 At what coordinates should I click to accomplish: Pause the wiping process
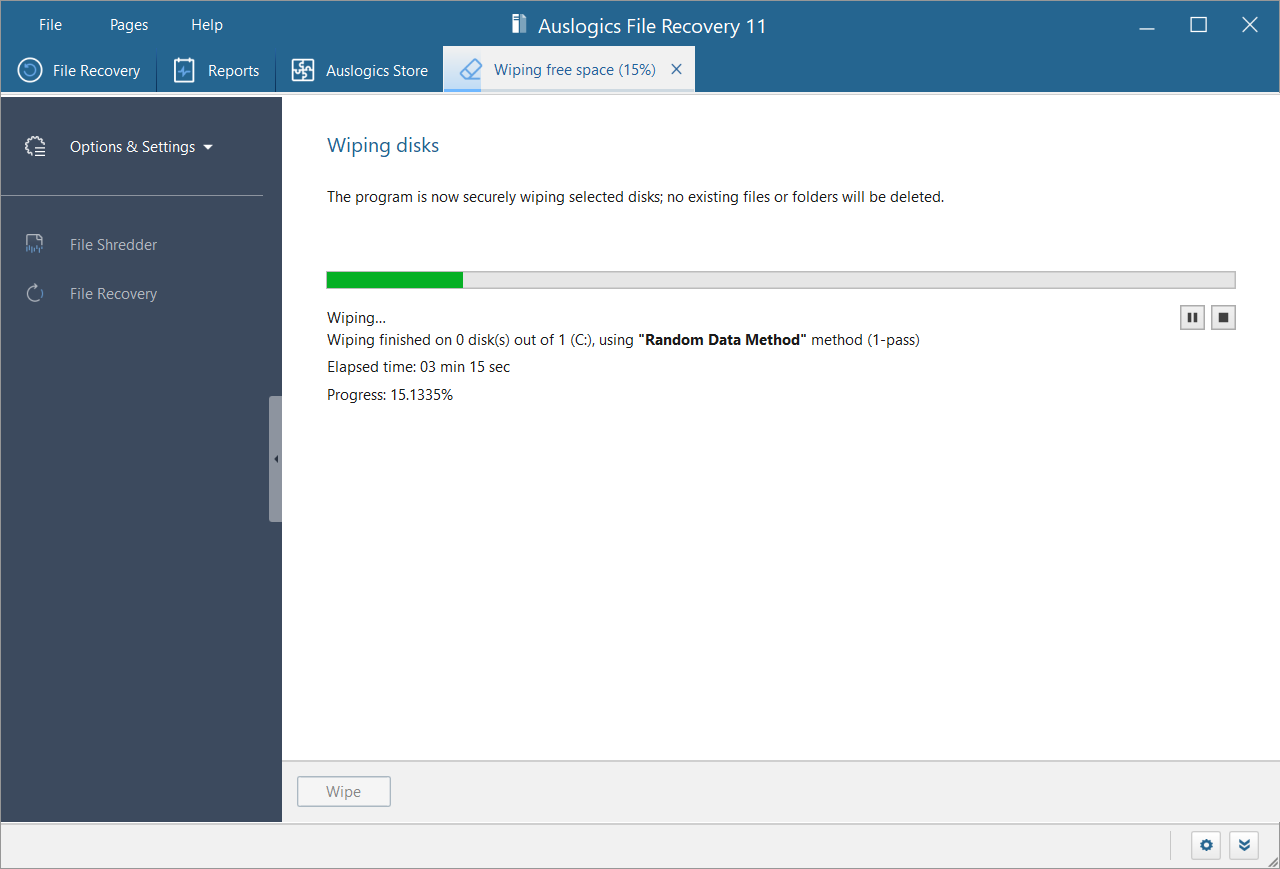pyautogui.click(x=1192, y=318)
